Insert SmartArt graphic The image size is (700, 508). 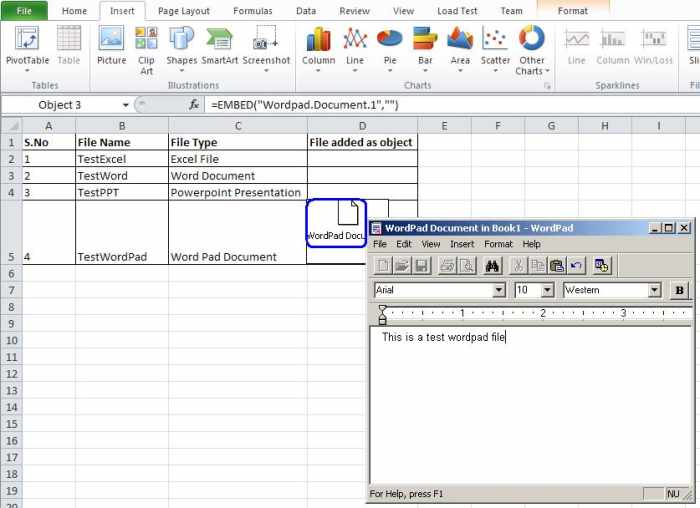pos(219,46)
